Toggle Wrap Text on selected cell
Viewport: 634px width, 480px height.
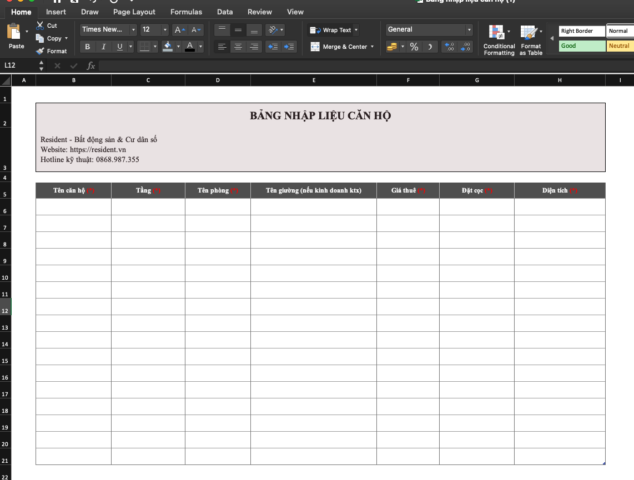[332, 30]
